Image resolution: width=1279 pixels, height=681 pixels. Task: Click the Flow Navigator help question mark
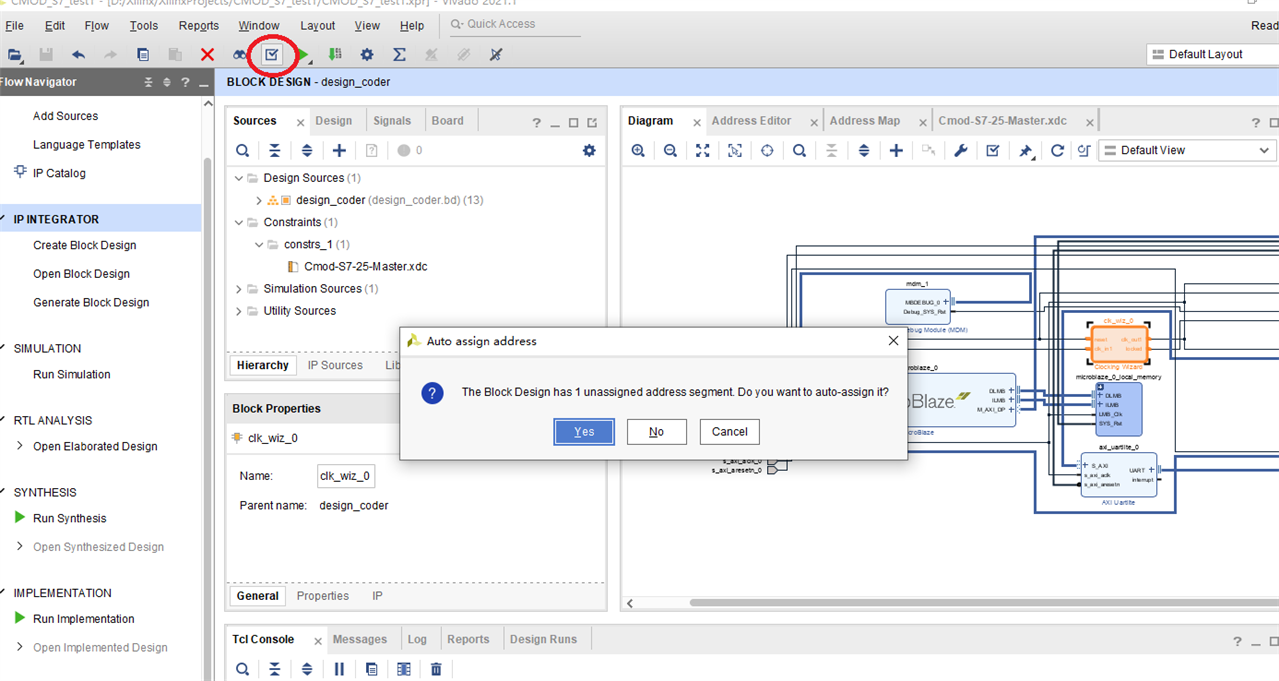pyautogui.click(x=185, y=82)
